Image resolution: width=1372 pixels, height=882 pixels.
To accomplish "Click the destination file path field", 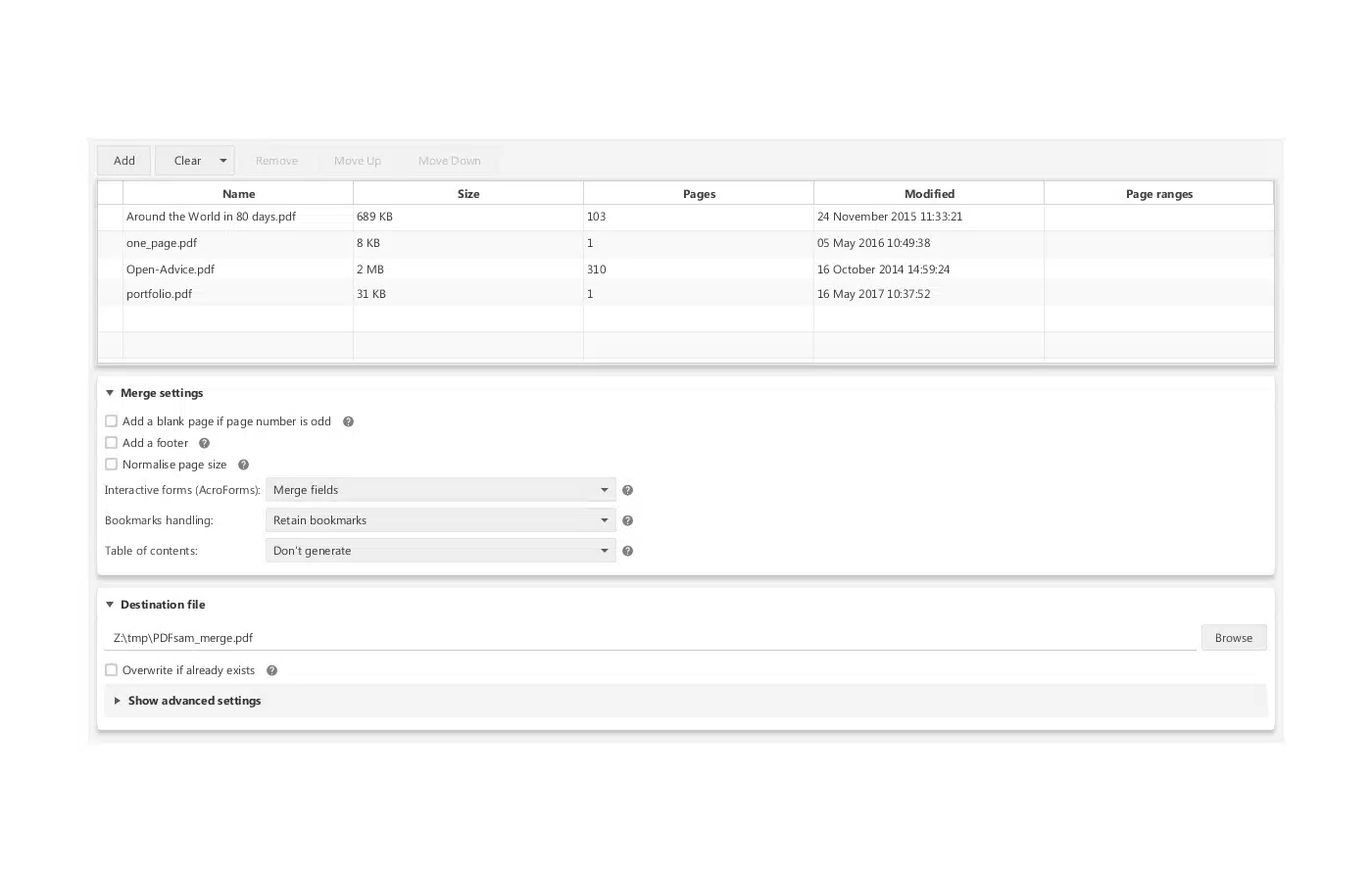I will (x=647, y=638).
